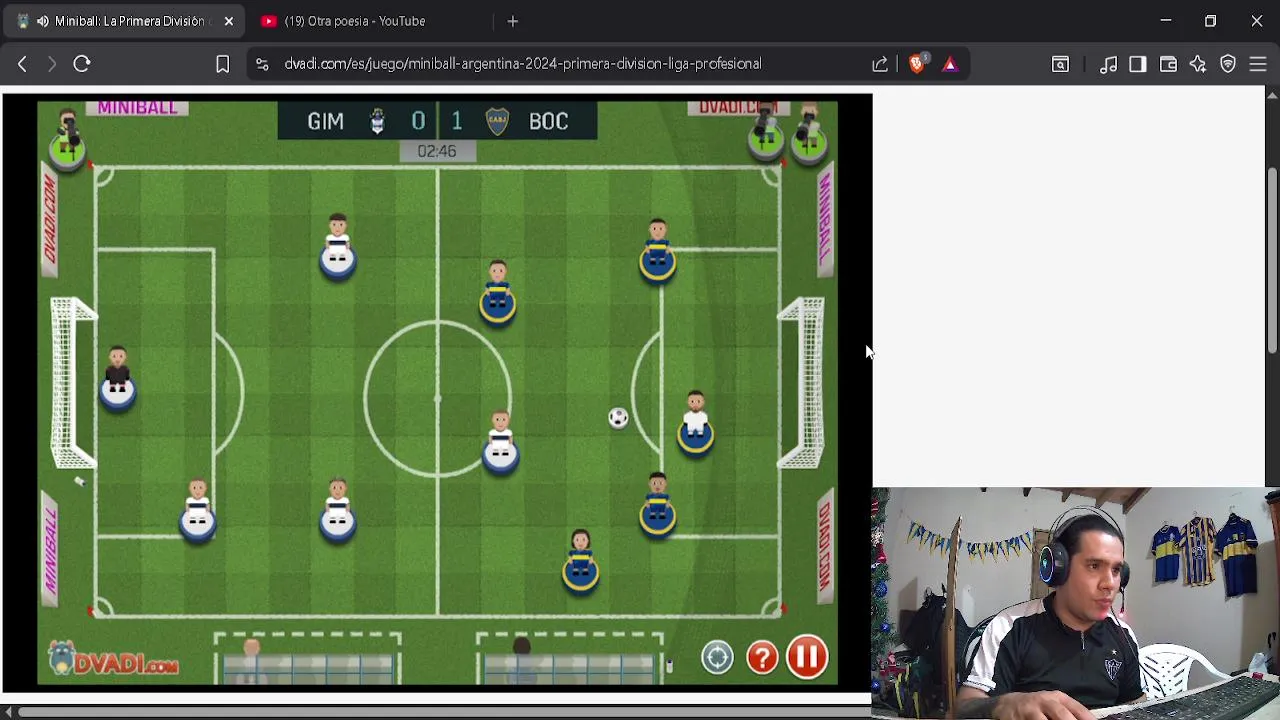1280x720 pixels.
Task: Click the GIM team name on scoreboard
Action: [x=325, y=121]
